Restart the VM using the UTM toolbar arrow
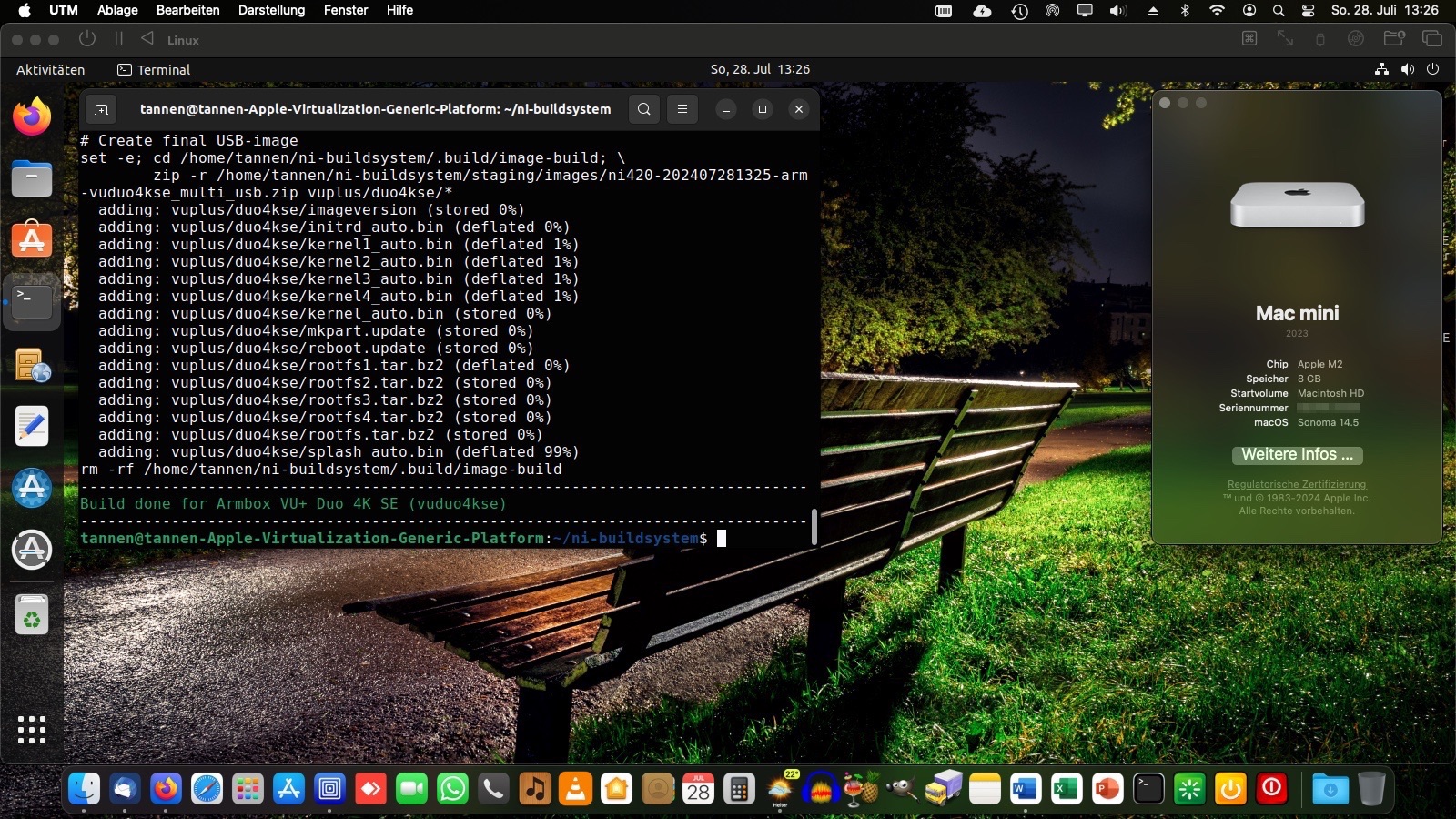 147,39
